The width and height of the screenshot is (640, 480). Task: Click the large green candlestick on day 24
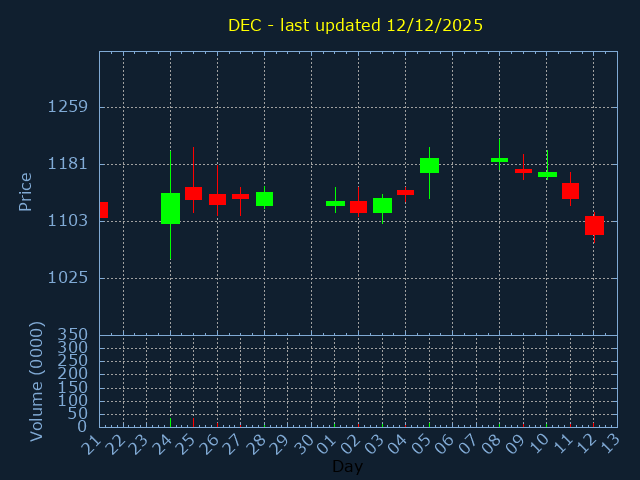tap(171, 208)
